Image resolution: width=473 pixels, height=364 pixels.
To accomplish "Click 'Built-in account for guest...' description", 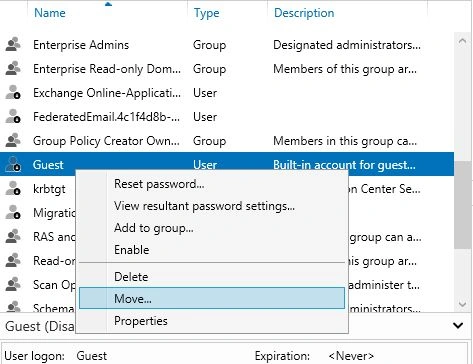I will [x=344, y=165].
